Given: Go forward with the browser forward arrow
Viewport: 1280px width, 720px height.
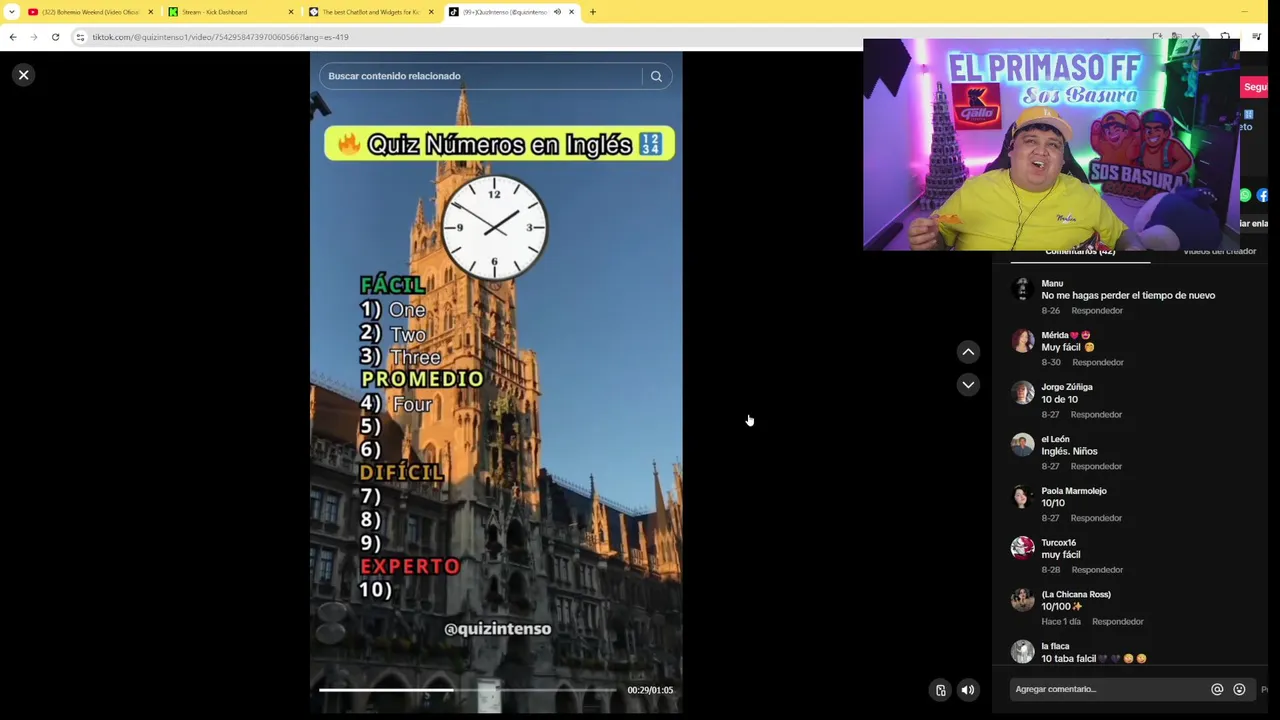Looking at the screenshot, I should click(x=33, y=37).
